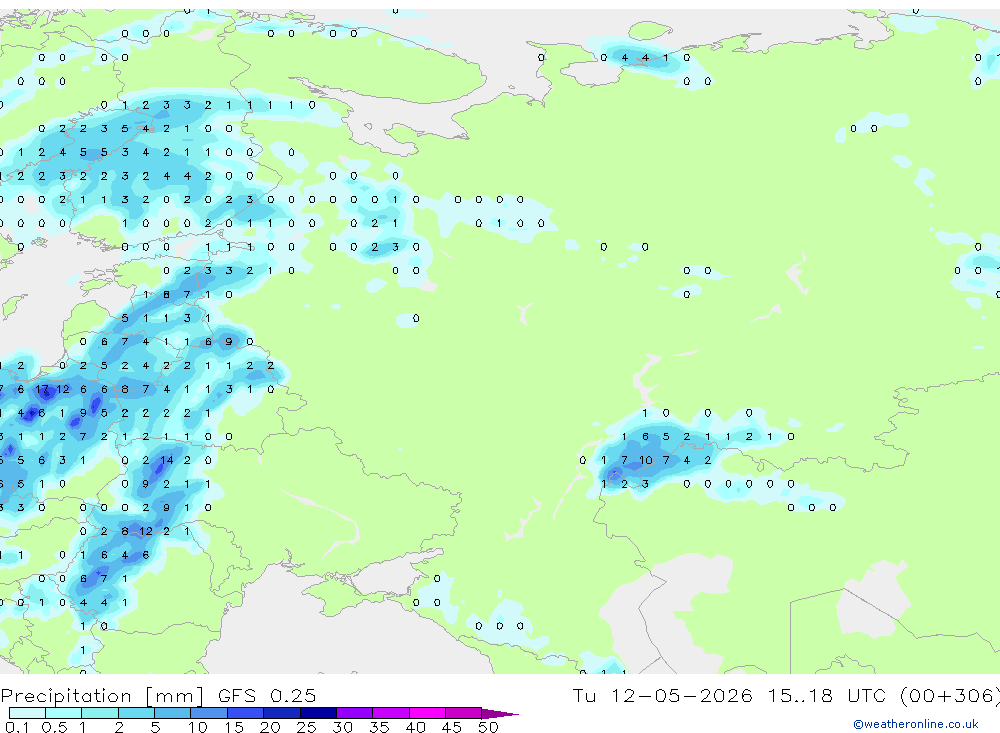Click the 30–35 mm violet legend swatch
Screen dimensions: 1000x733
(355, 713)
